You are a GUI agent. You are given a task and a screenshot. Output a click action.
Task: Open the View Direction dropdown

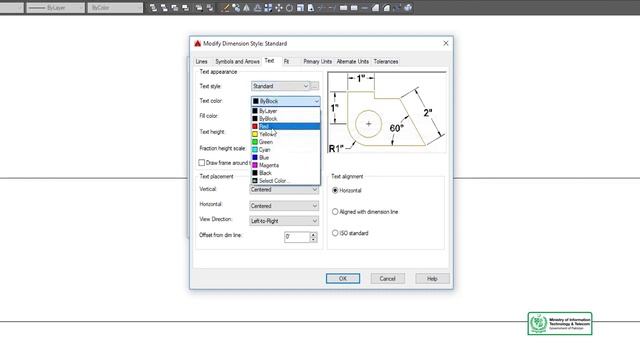284,221
